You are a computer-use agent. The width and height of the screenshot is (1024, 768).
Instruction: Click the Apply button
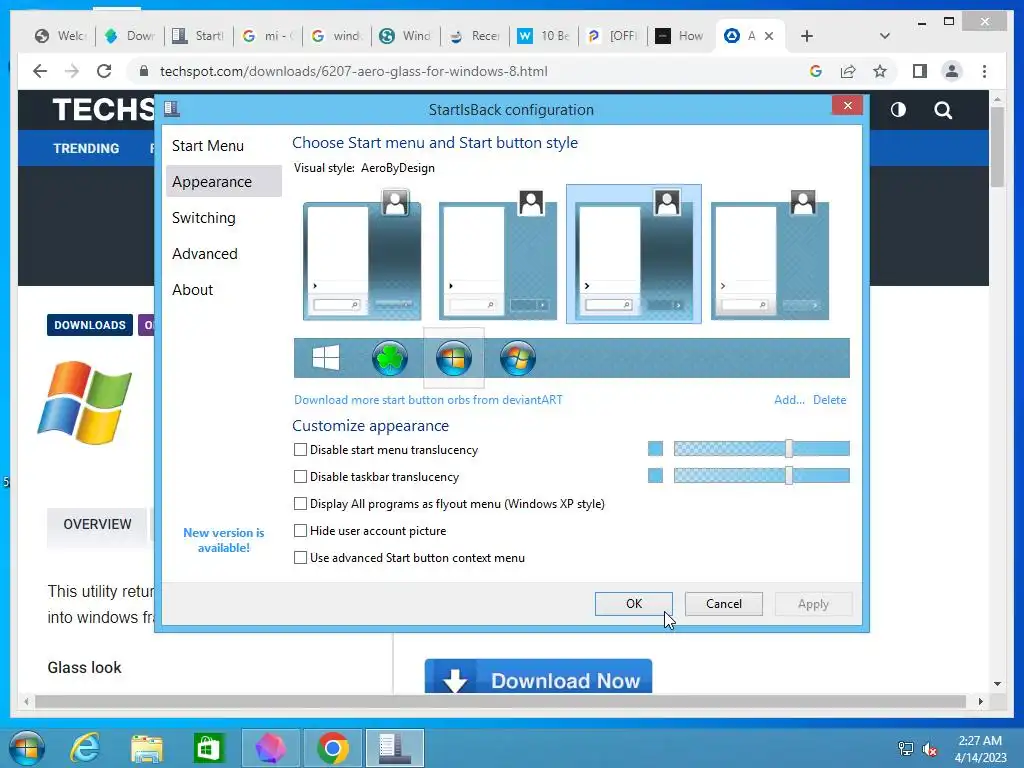pos(813,603)
